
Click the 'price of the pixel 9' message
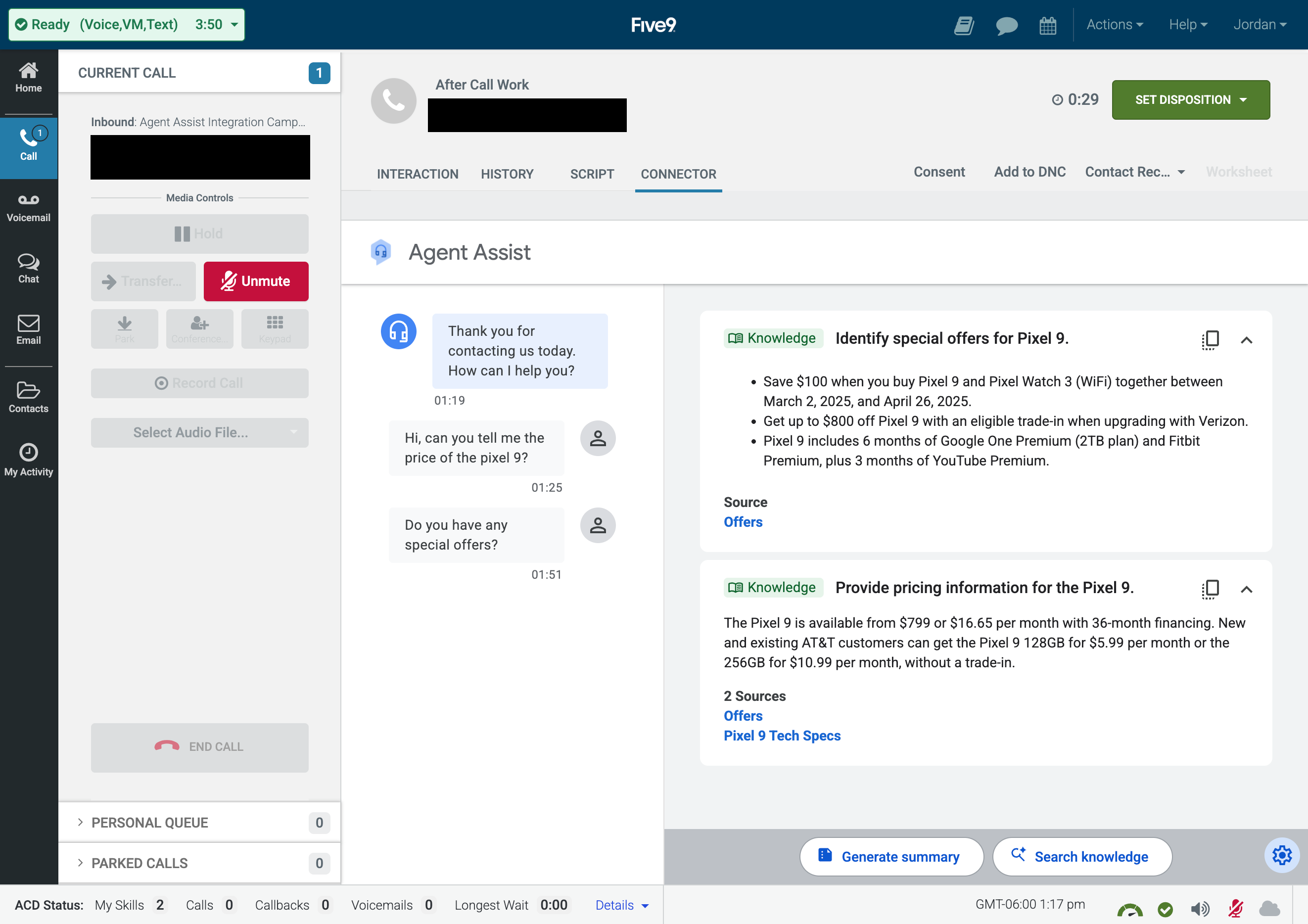point(476,448)
